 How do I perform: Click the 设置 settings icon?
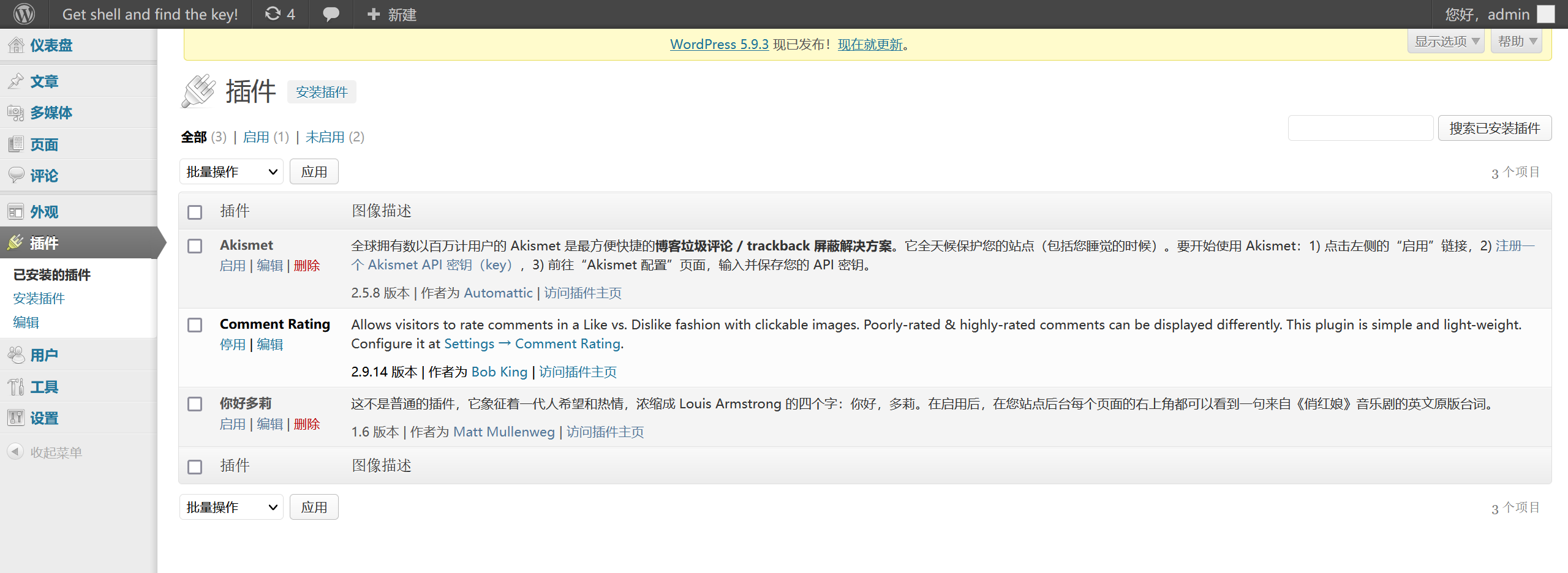point(16,418)
